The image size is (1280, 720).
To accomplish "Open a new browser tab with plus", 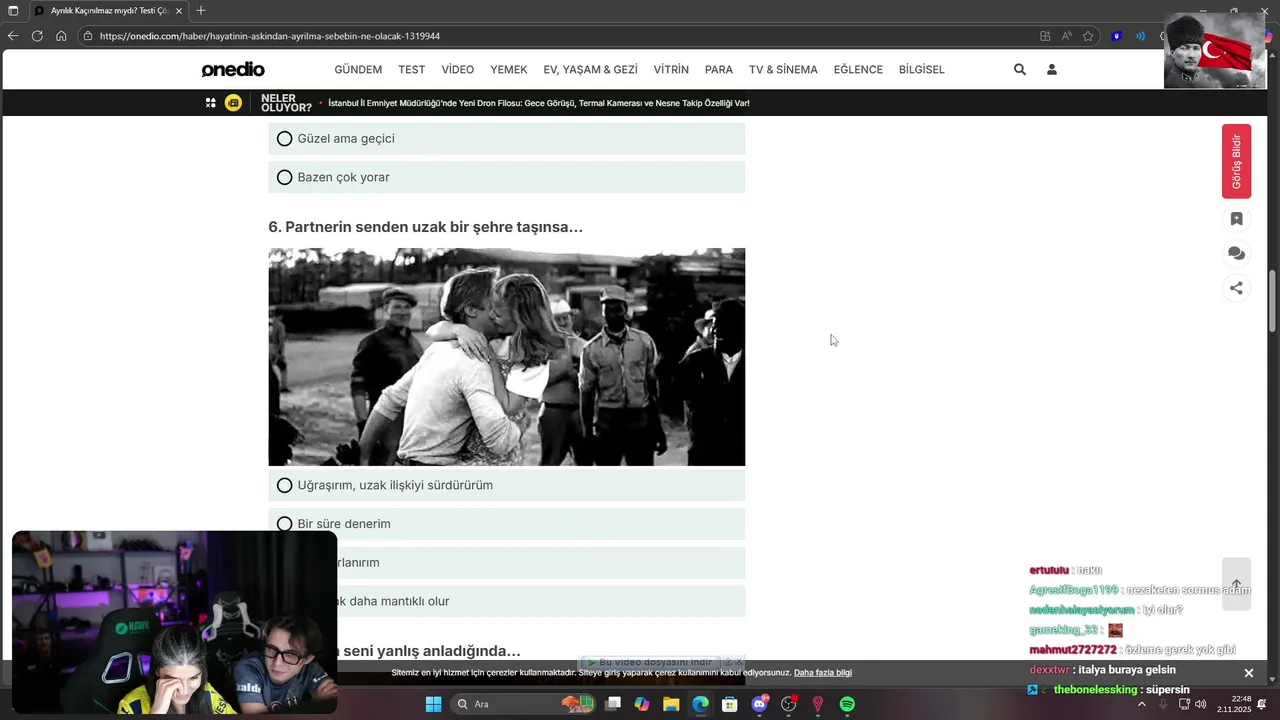I will (201, 11).
